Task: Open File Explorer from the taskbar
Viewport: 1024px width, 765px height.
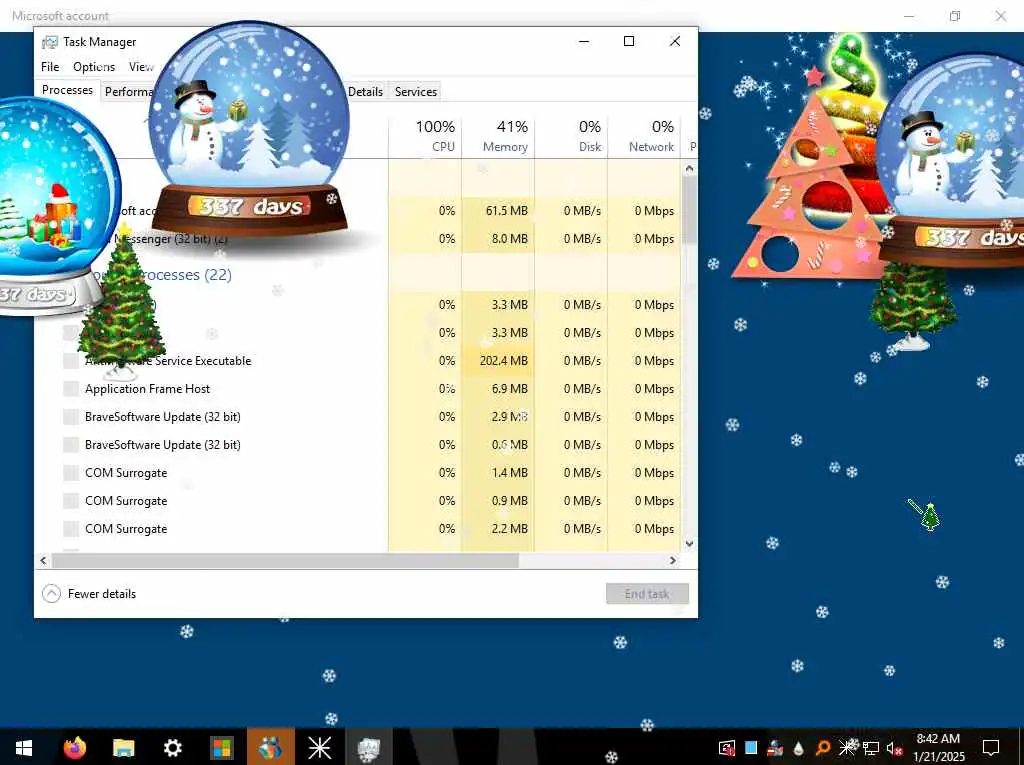Action: [x=123, y=747]
